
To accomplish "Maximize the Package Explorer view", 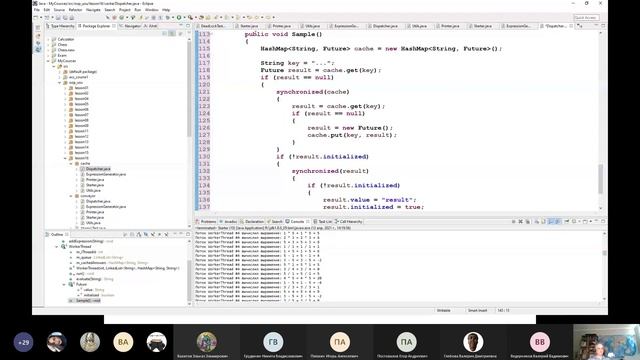I will click(188, 26).
